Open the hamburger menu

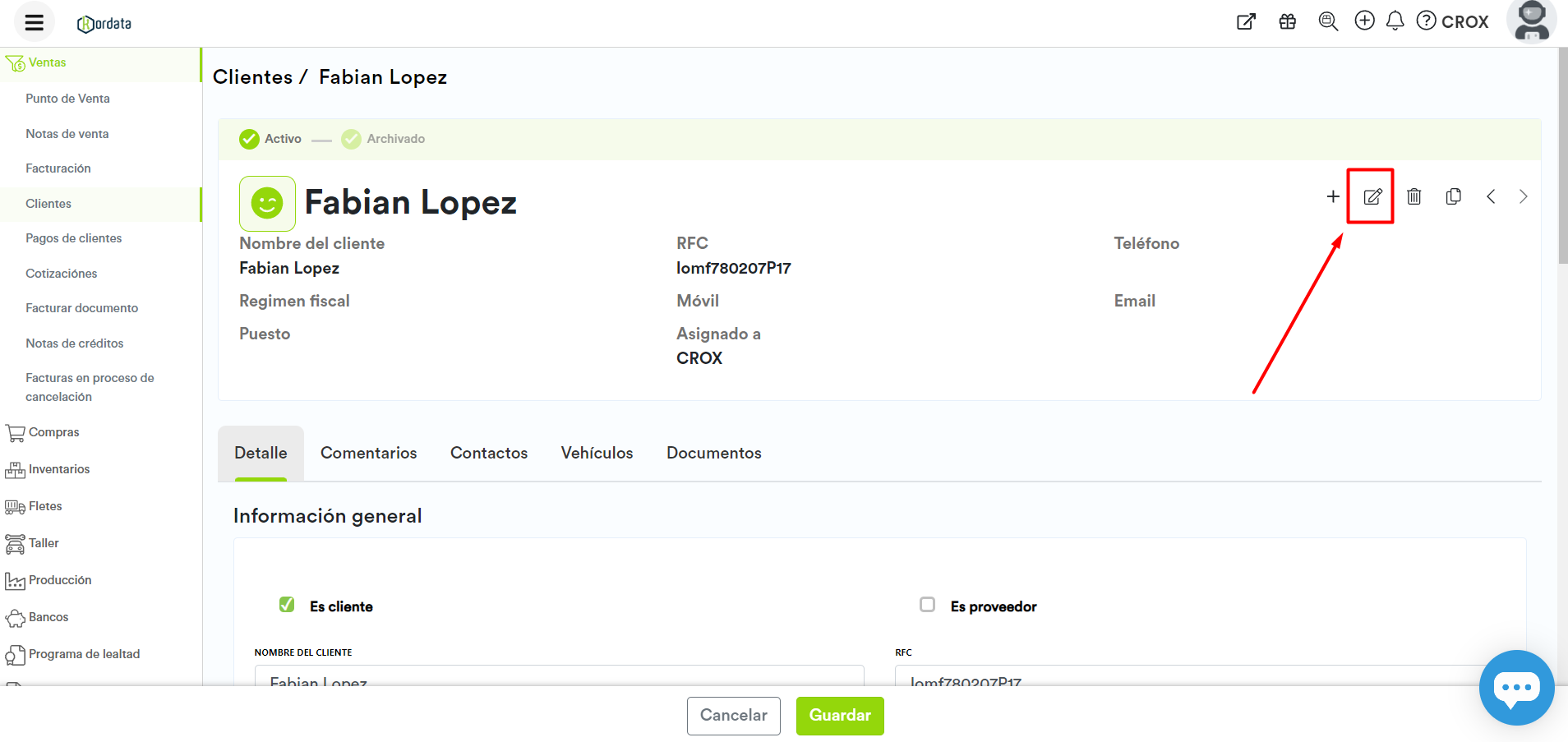pos(34,22)
